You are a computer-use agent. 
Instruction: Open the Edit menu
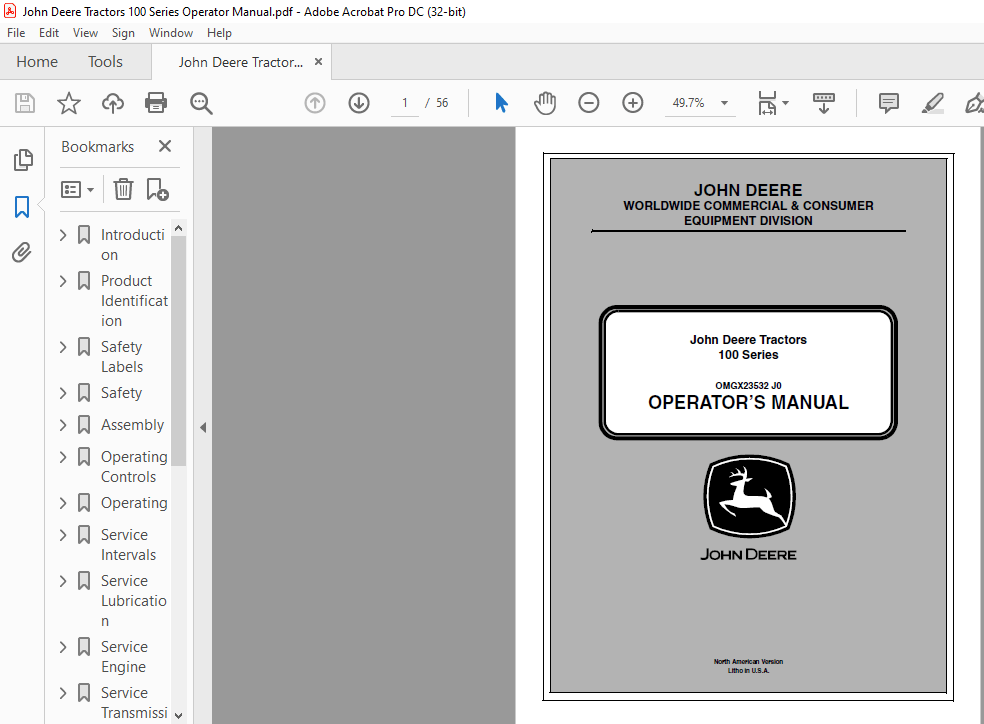[48, 33]
